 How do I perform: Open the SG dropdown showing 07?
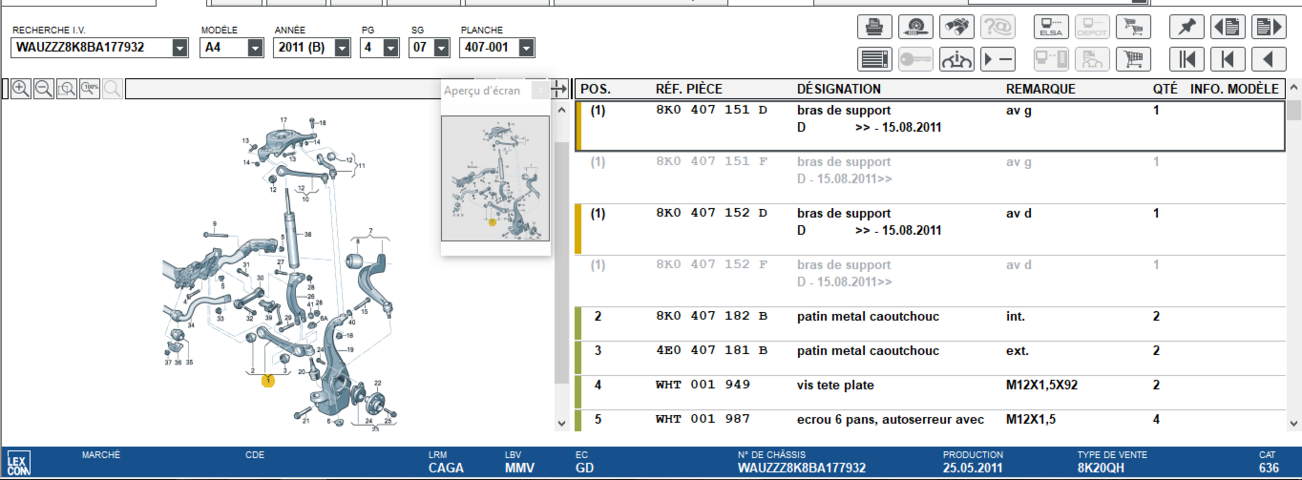click(443, 47)
